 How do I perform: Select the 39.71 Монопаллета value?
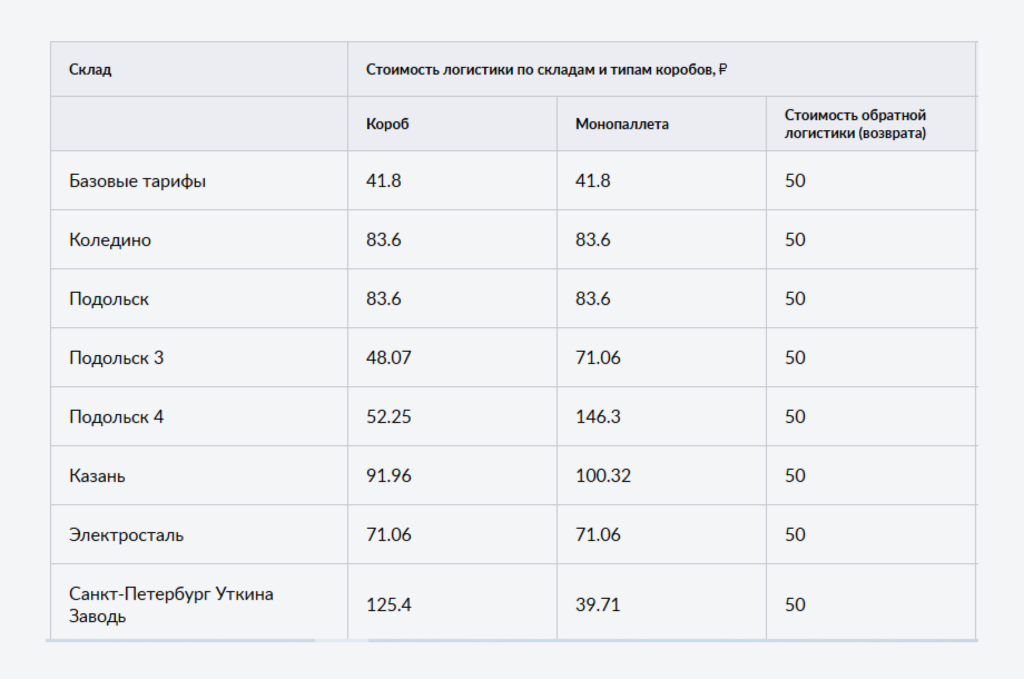tap(598, 604)
